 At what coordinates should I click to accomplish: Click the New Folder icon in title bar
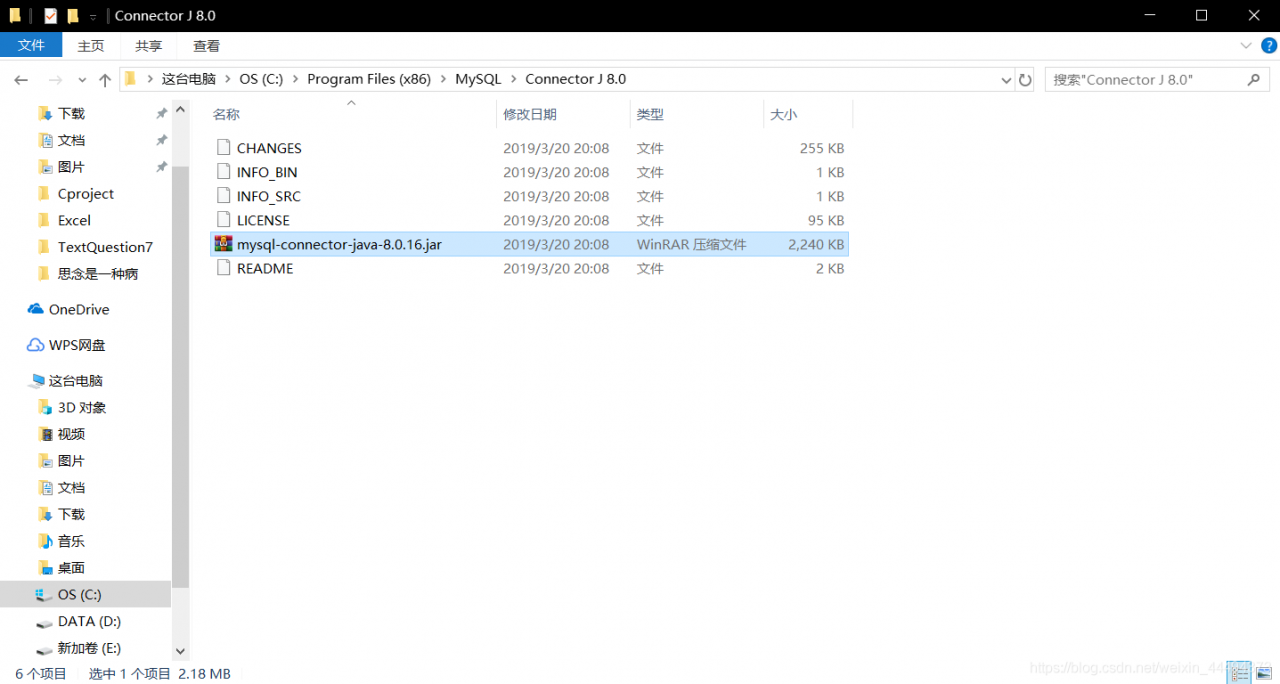pyautogui.click(x=73, y=16)
